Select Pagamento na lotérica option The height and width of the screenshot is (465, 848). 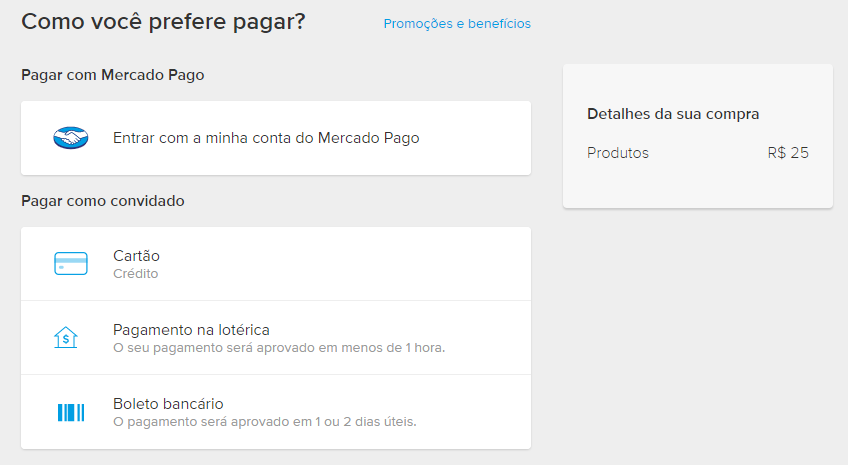(x=191, y=330)
